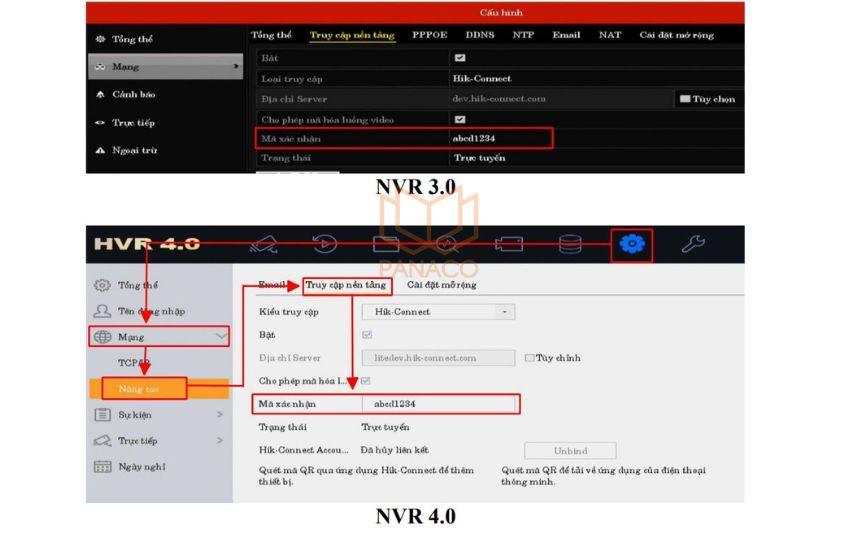The width and height of the screenshot is (850, 533).
Task: Open the camera device icon in HVR 4.0 toolbar
Action: (509, 244)
